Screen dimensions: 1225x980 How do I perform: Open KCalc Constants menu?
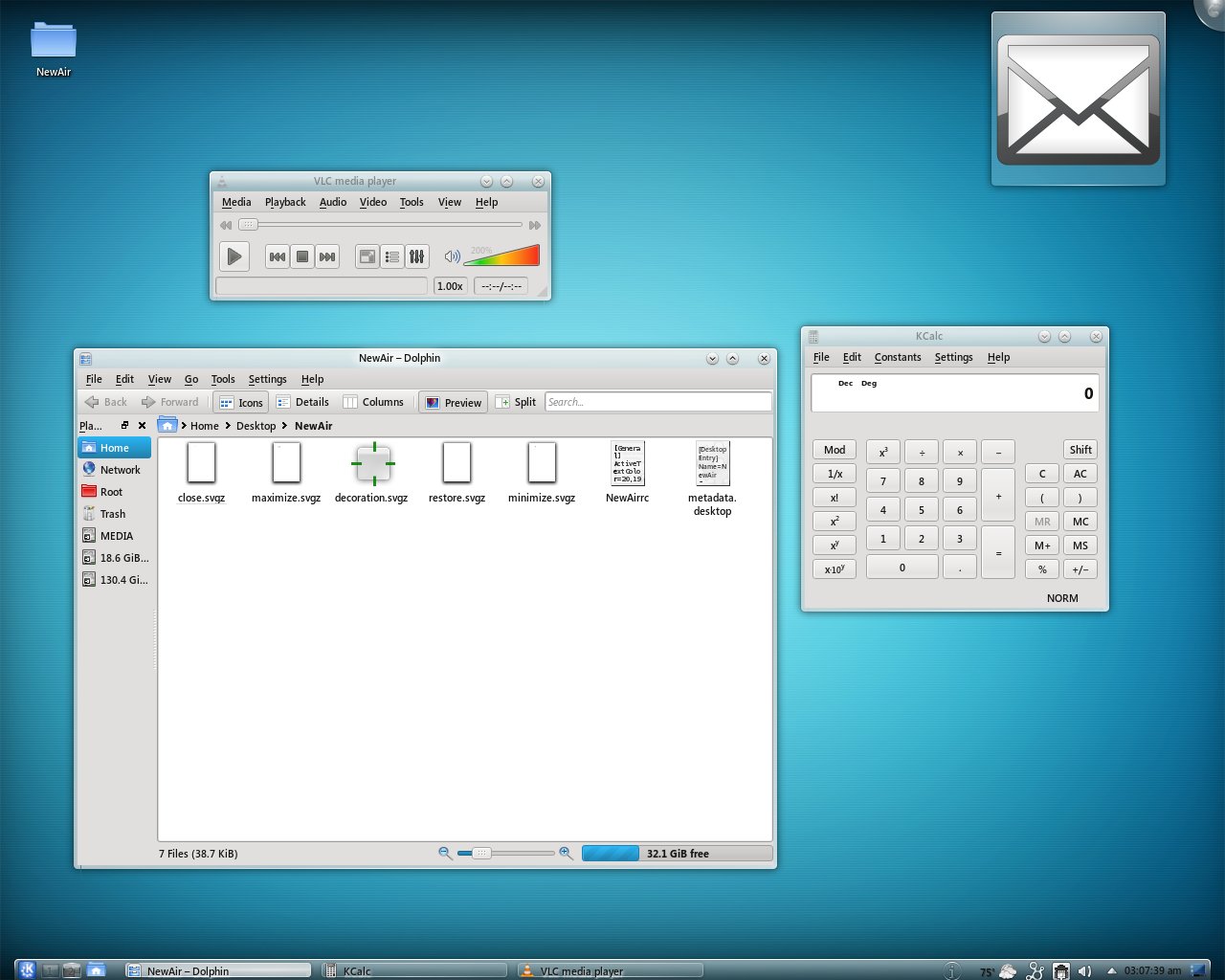click(x=898, y=357)
